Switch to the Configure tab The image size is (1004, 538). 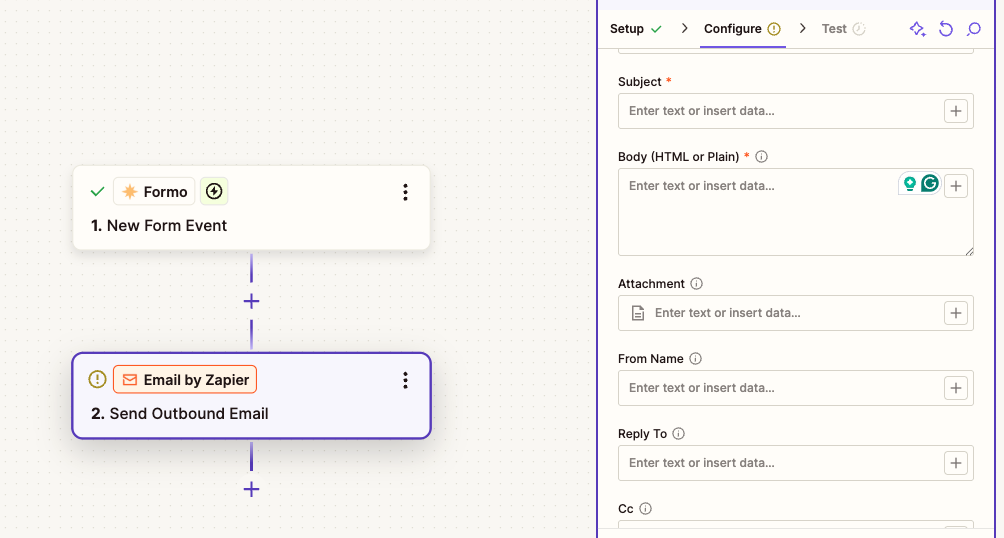pyautogui.click(x=742, y=29)
